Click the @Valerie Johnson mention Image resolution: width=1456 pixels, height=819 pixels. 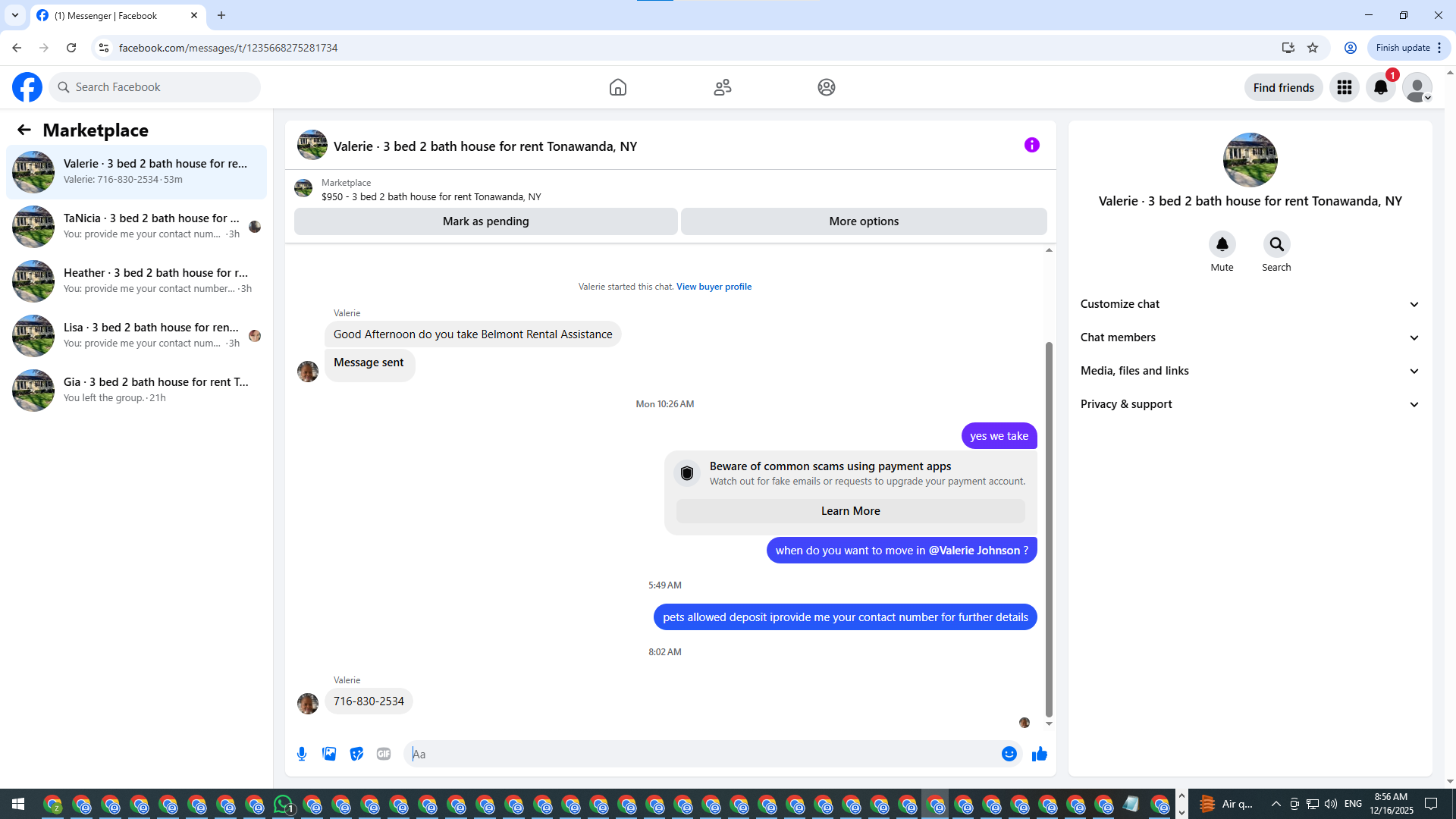tap(974, 551)
